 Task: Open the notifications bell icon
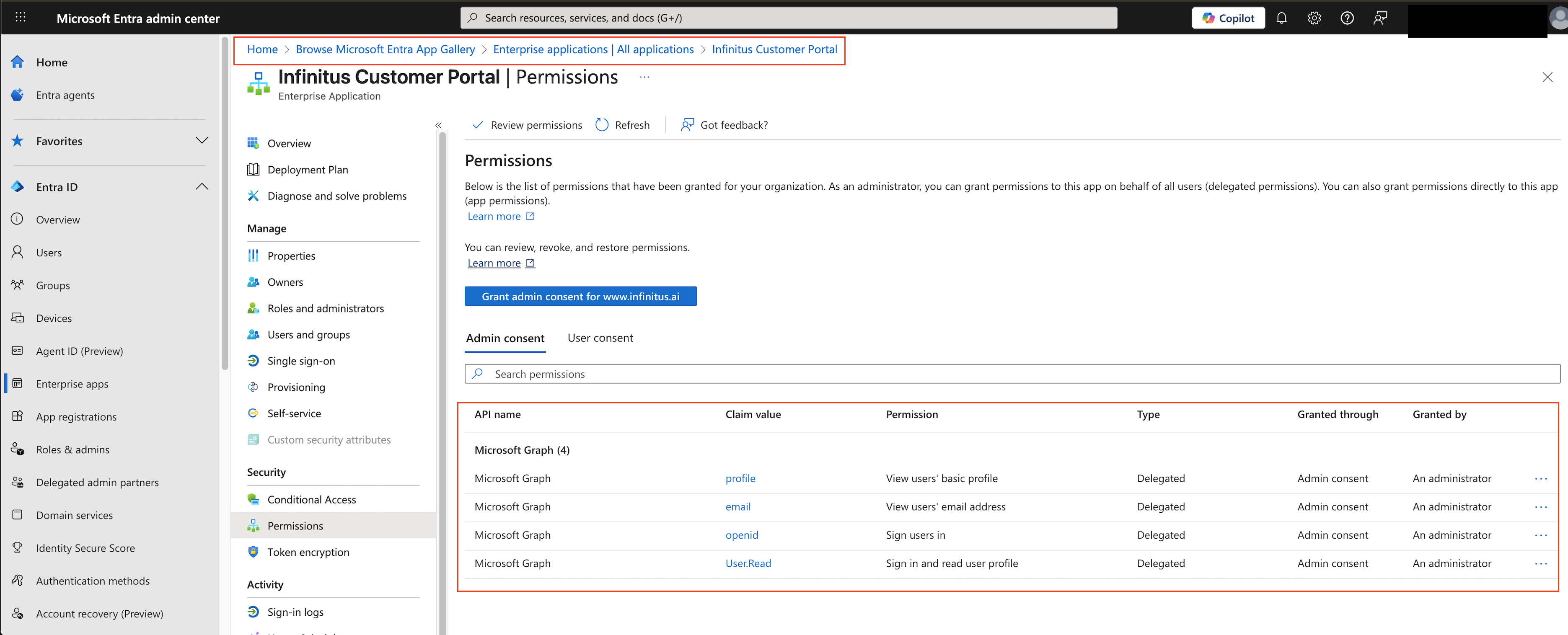click(1281, 18)
